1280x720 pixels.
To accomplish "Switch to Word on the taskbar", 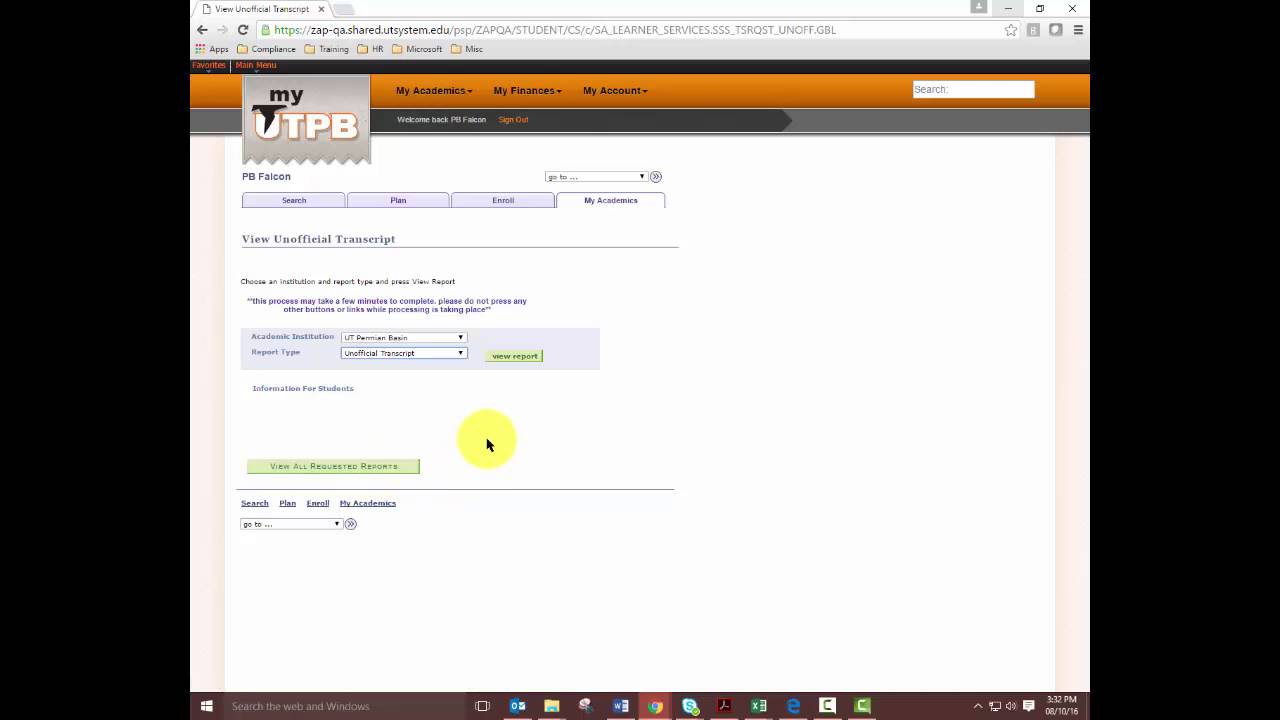I will [x=621, y=706].
